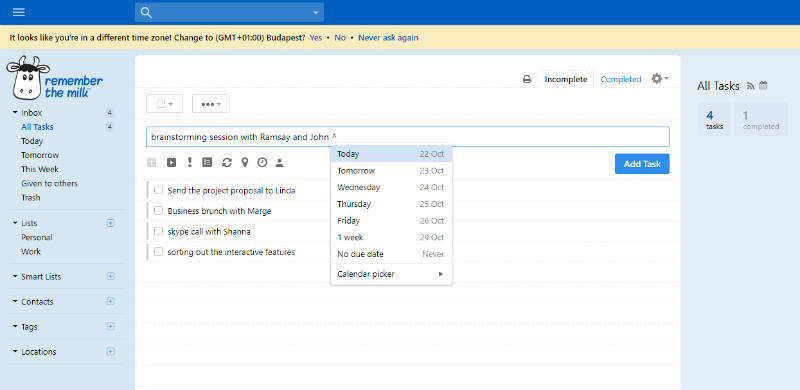Open the more actions ellipsis dropdown

(x=211, y=104)
